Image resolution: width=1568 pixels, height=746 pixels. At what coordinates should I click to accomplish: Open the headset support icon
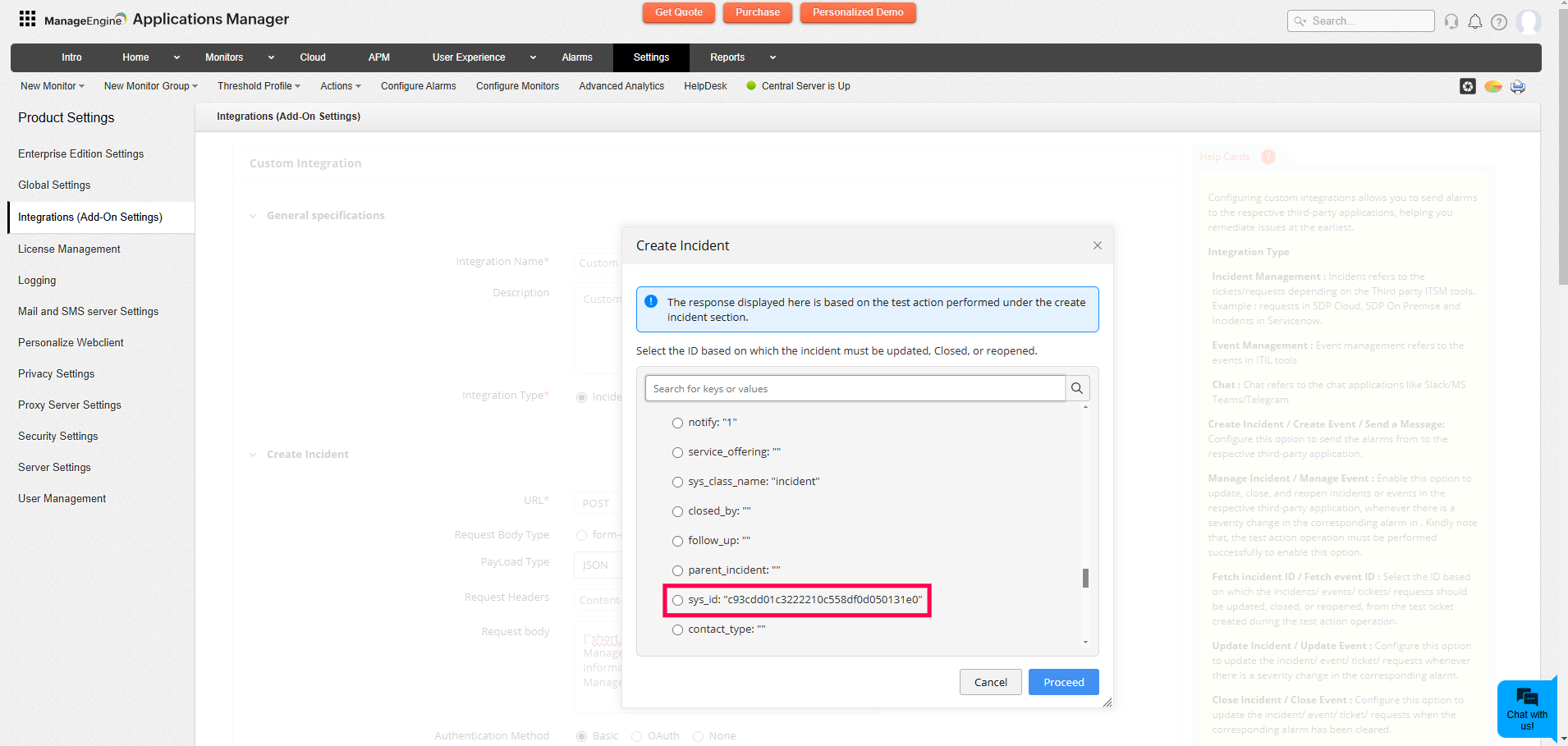(1451, 21)
